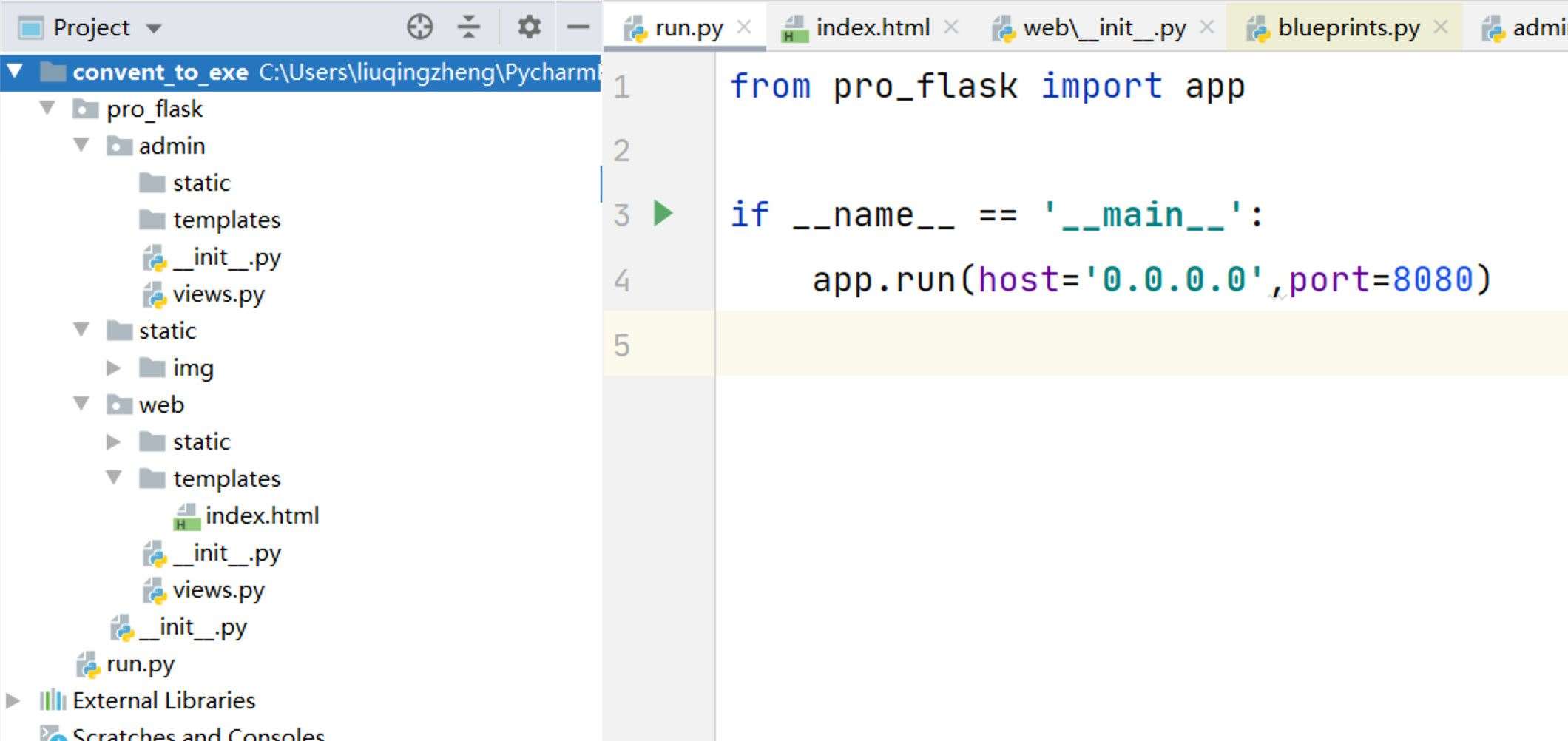Switch to the web\__init__.py tab
Image resolution: width=1568 pixels, height=741 pixels.
point(1104,28)
